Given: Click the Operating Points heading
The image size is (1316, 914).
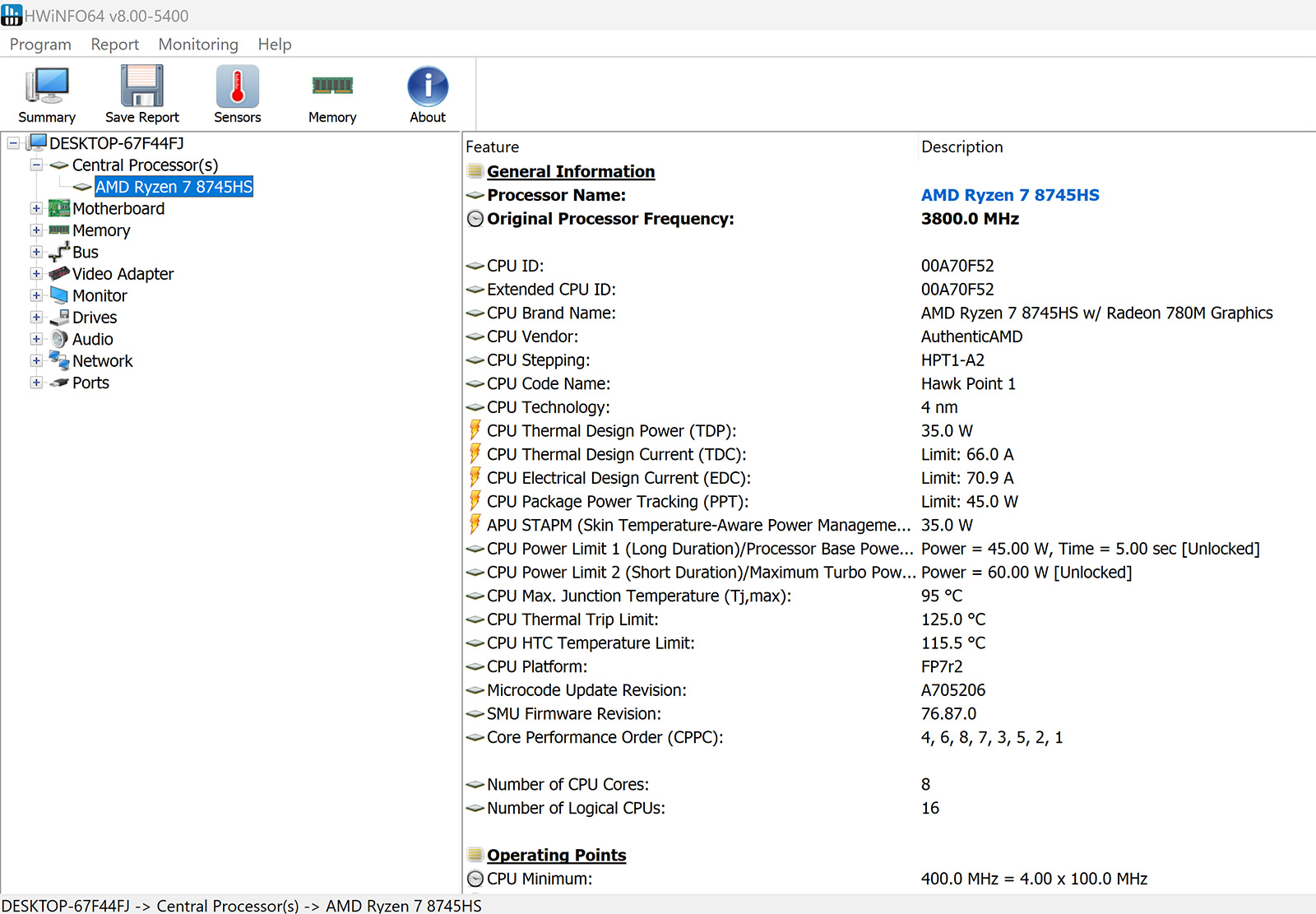Looking at the screenshot, I should point(557,855).
